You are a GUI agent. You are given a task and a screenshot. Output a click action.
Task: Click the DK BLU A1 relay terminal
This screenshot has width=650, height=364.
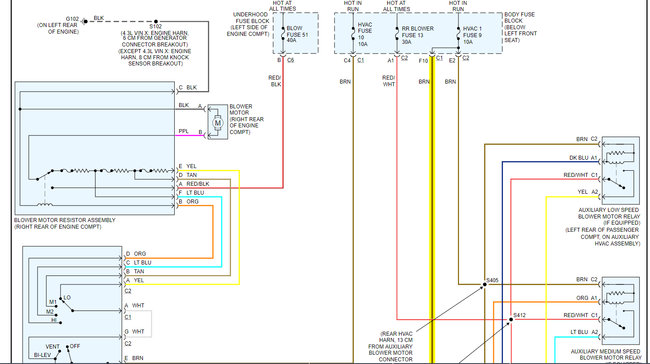click(x=583, y=158)
